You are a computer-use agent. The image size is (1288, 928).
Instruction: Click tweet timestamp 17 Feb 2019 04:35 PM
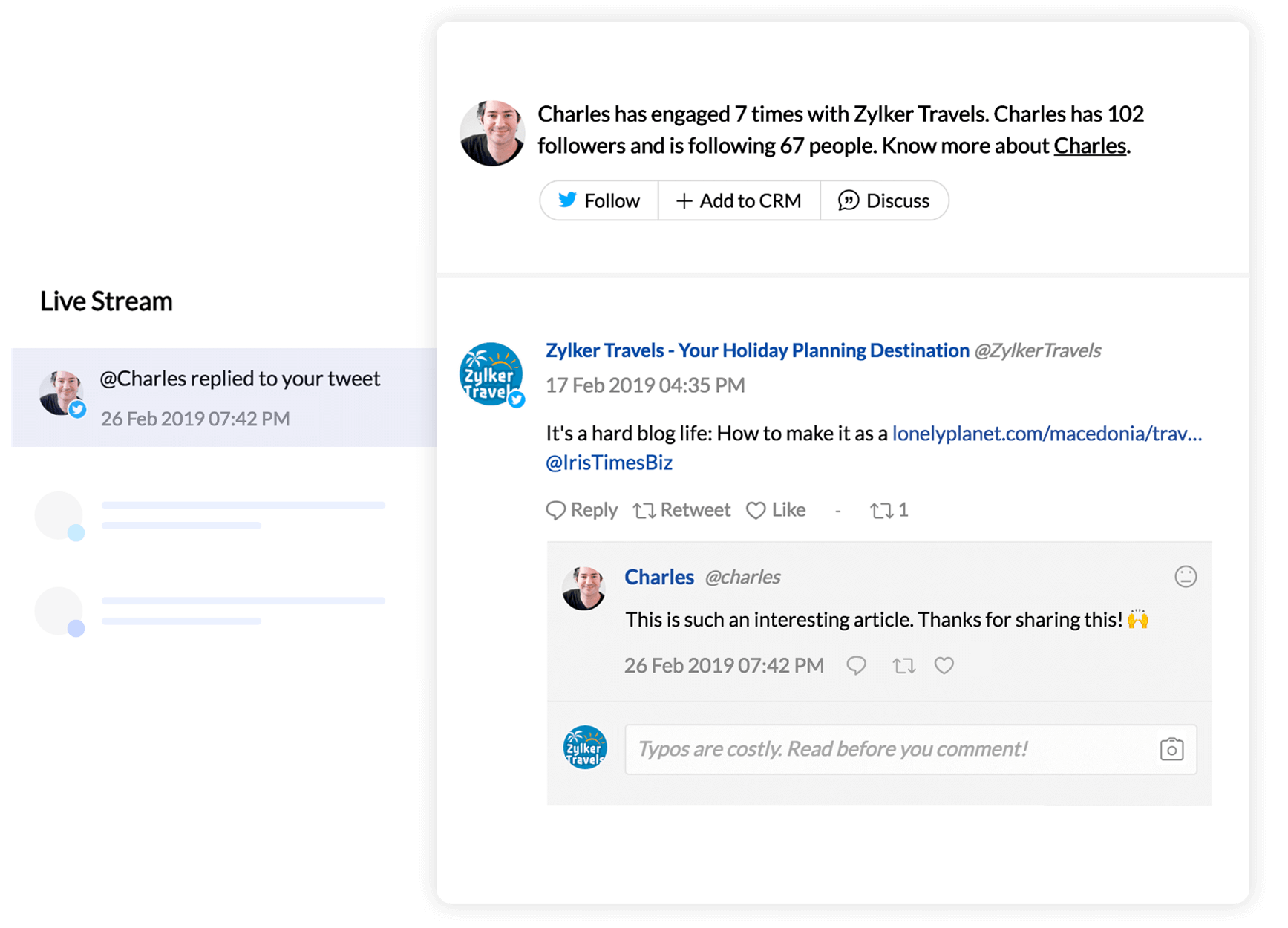pyautogui.click(x=645, y=385)
